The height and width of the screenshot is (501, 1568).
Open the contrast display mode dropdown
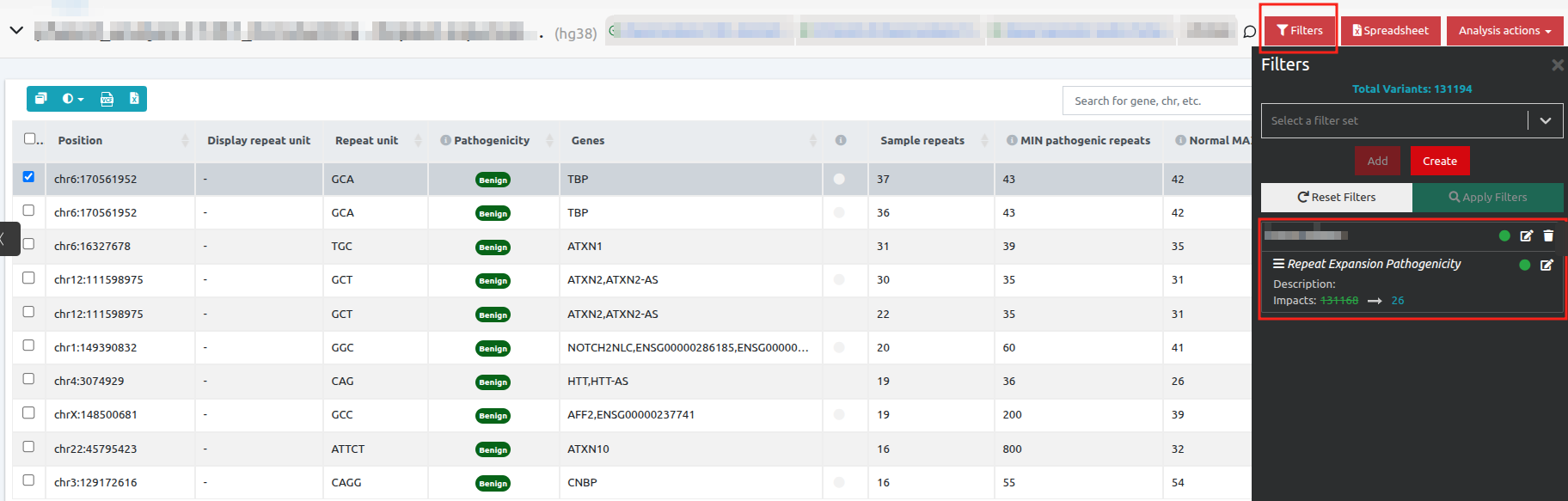73,99
